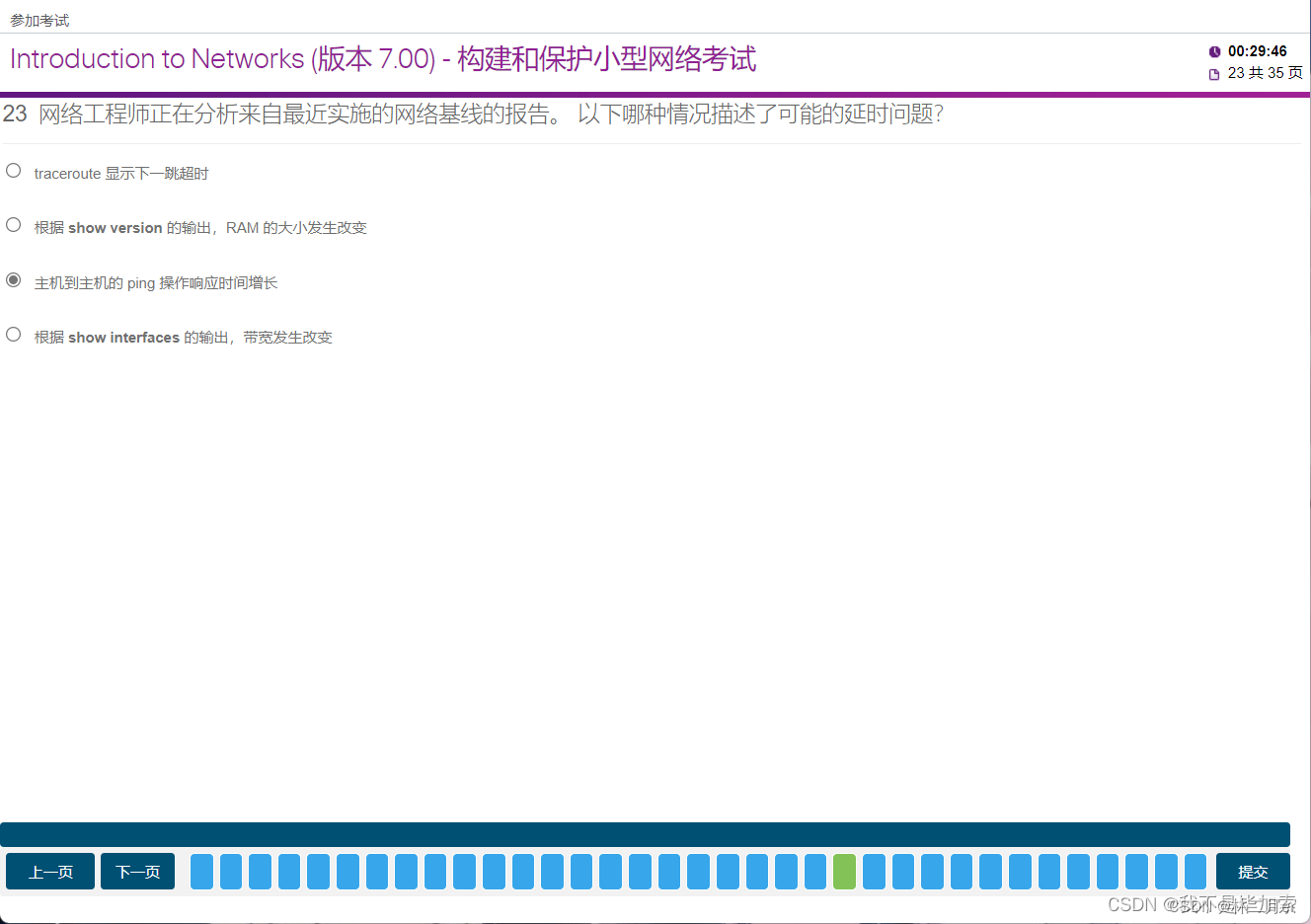Click the 23 共 35 页 page counter

1265,73
